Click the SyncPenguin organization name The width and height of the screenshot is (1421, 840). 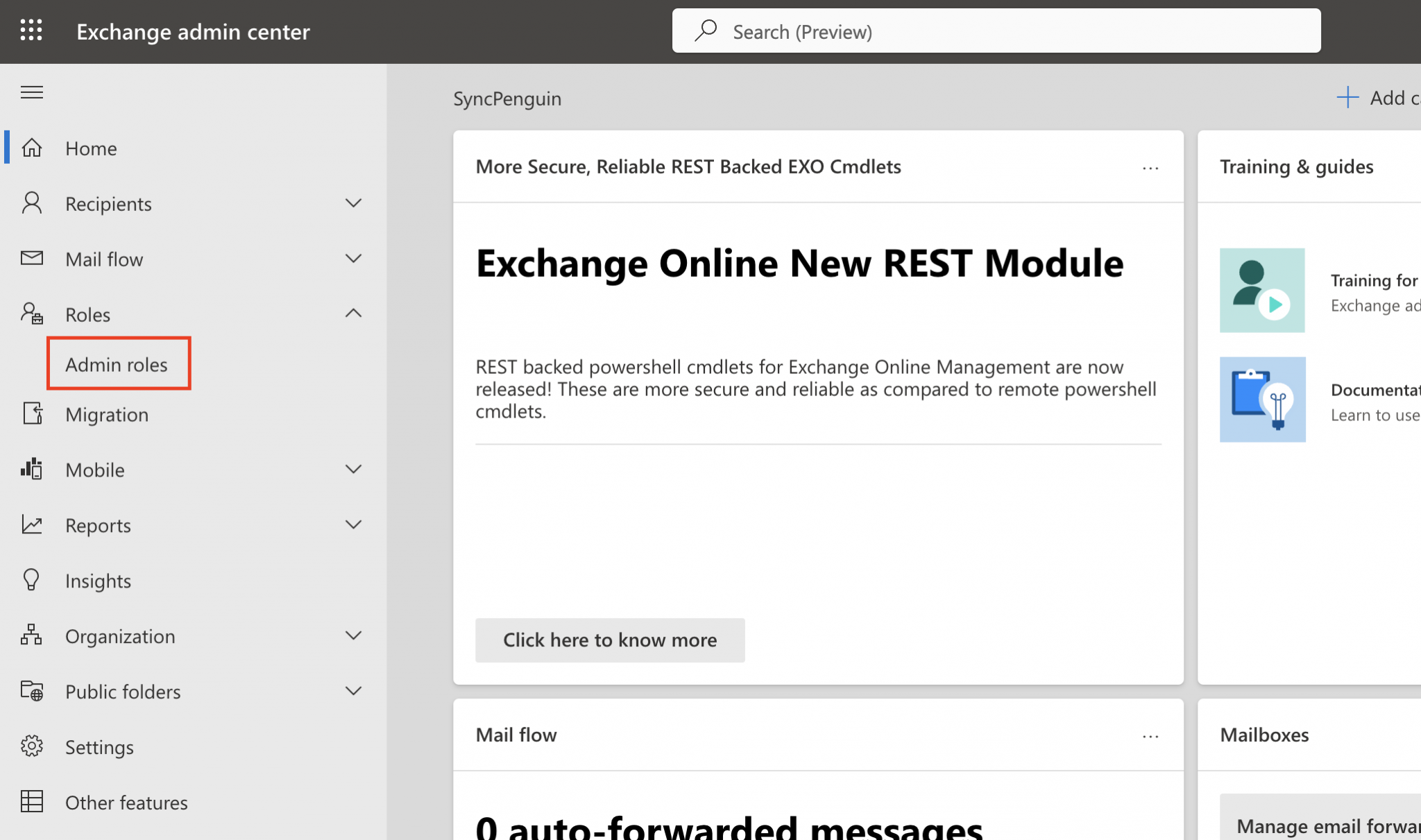pos(507,98)
